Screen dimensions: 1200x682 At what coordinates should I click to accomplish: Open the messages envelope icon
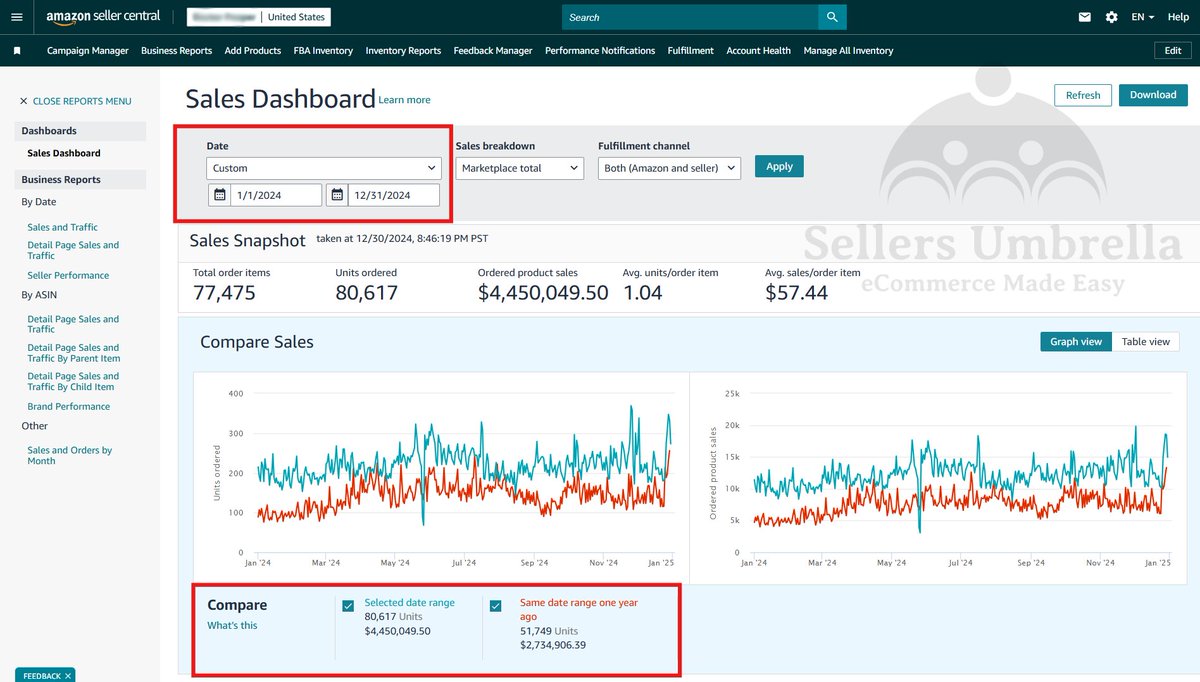pyautogui.click(x=1084, y=17)
